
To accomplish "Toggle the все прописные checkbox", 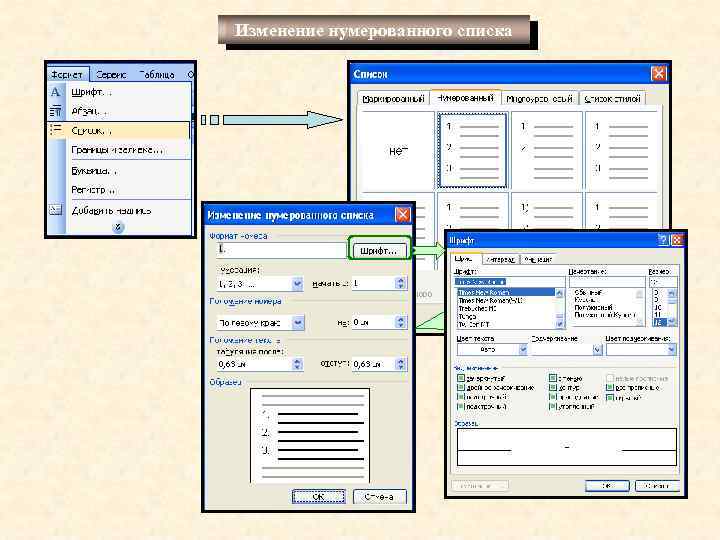I will point(610,388).
